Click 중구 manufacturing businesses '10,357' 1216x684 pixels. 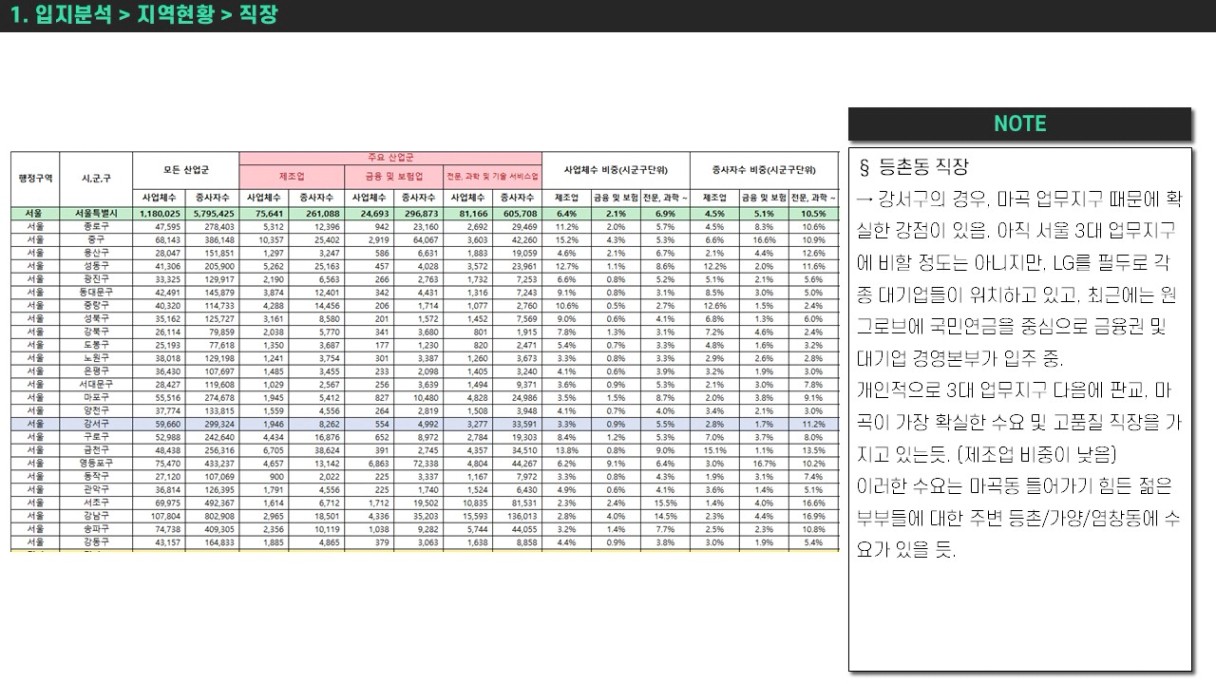point(272,240)
